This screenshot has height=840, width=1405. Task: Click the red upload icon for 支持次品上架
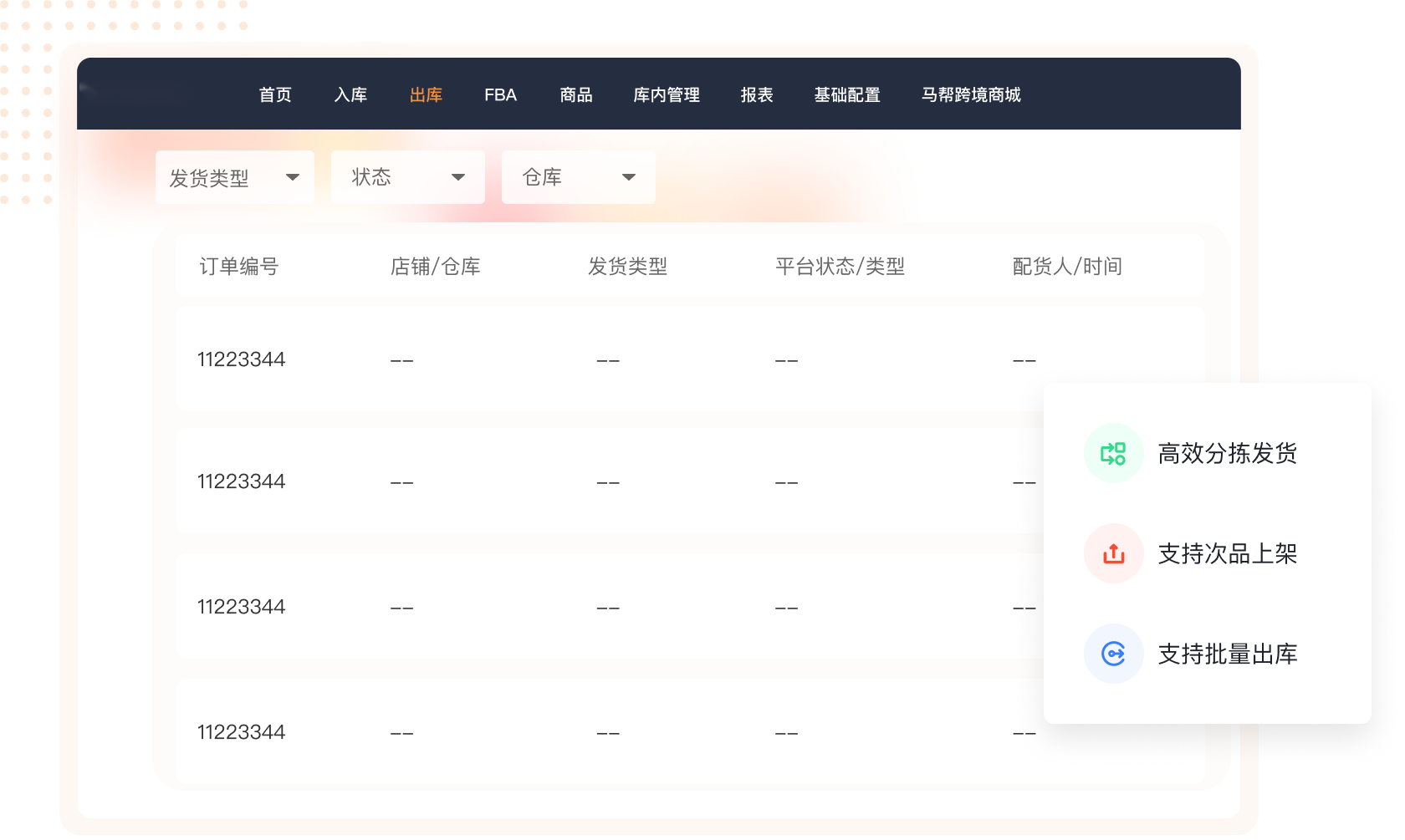[x=1113, y=553]
